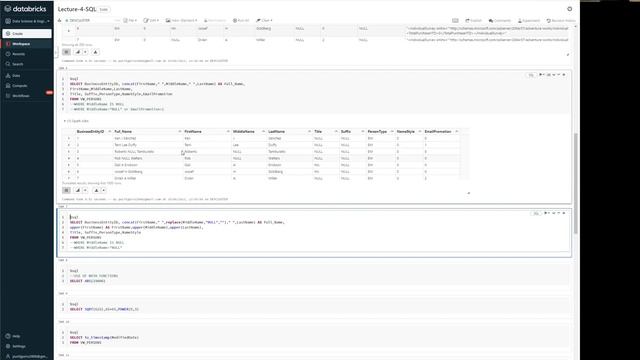Open Workflows in the sidebar
This screenshot has width=640, height=360.
tap(20, 96)
